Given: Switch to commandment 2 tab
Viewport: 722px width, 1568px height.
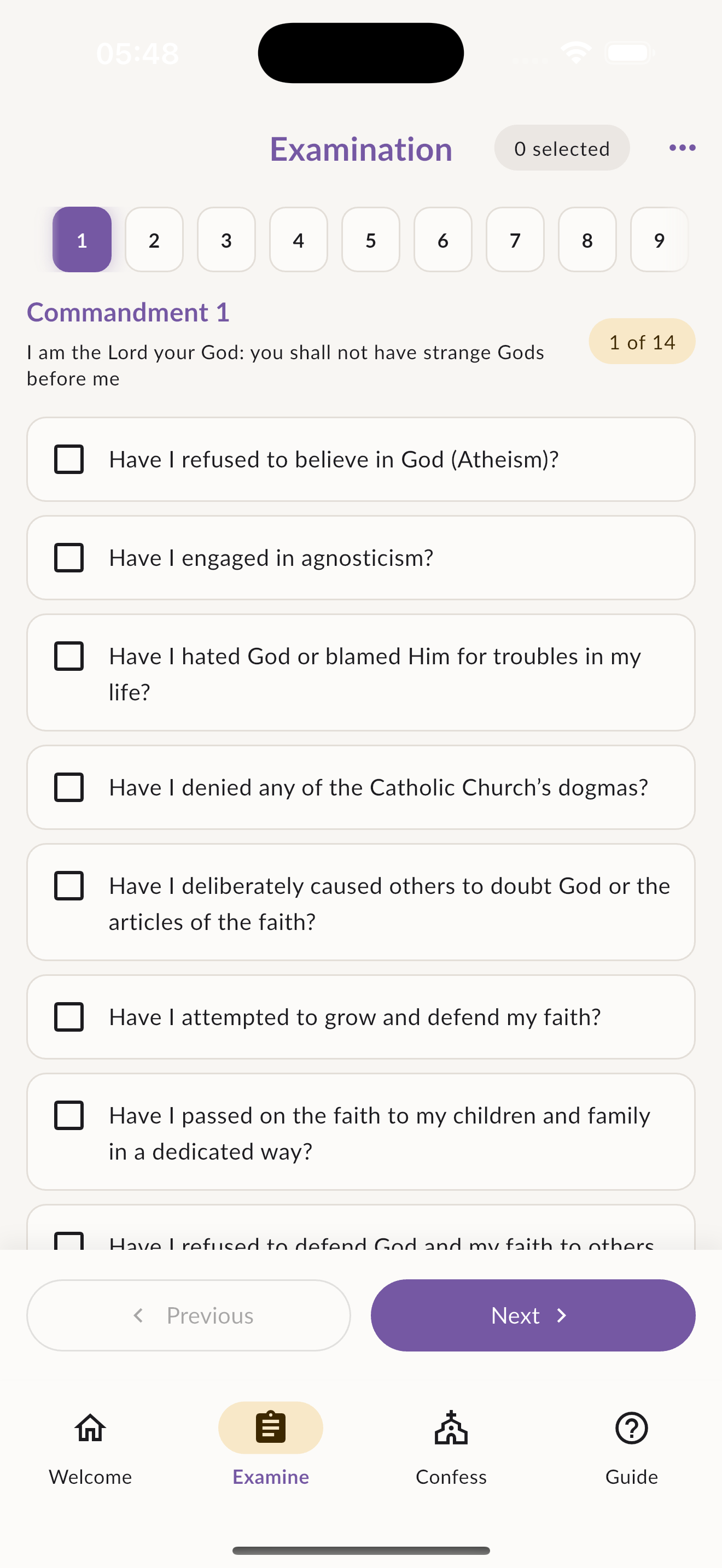Looking at the screenshot, I should [x=154, y=240].
